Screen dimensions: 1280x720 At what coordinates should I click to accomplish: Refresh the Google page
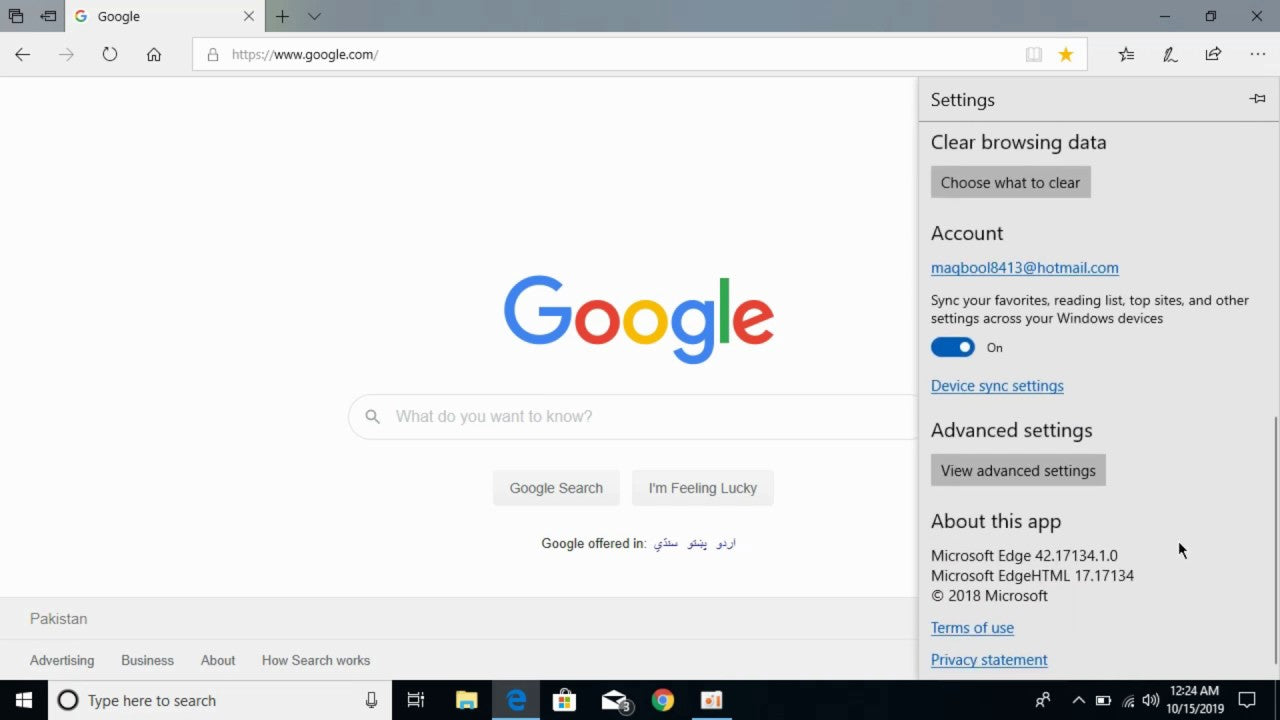(110, 55)
